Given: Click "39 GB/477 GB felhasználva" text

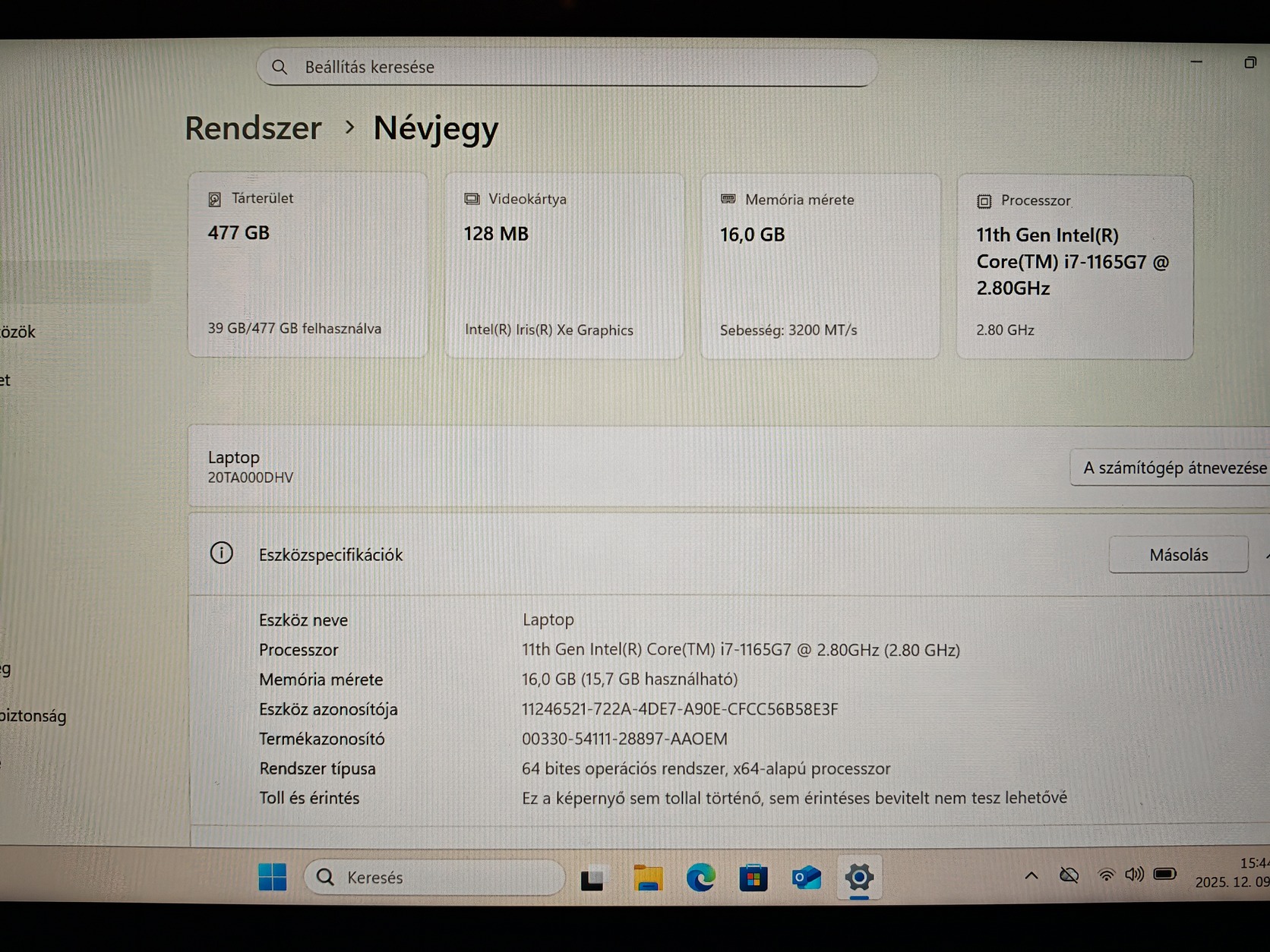Looking at the screenshot, I should pyautogui.click(x=295, y=329).
